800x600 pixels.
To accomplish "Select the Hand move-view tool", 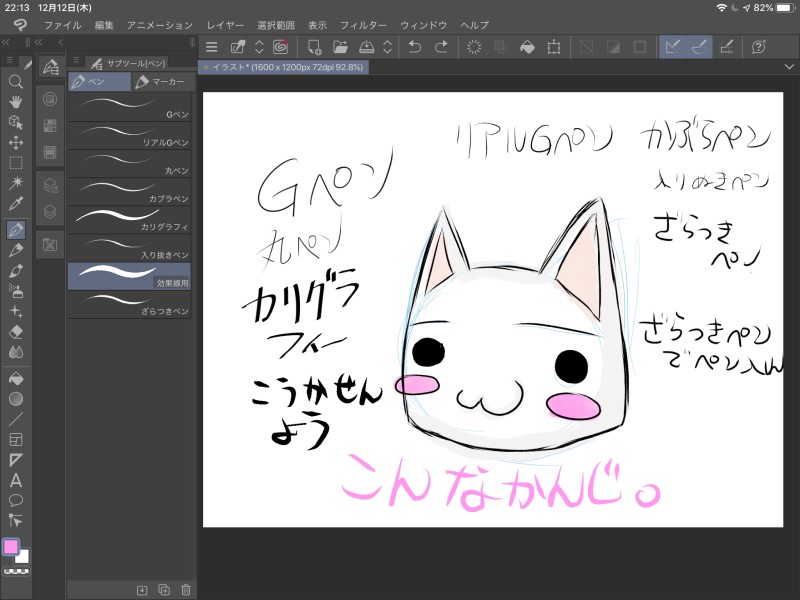I will coord(16,102).
